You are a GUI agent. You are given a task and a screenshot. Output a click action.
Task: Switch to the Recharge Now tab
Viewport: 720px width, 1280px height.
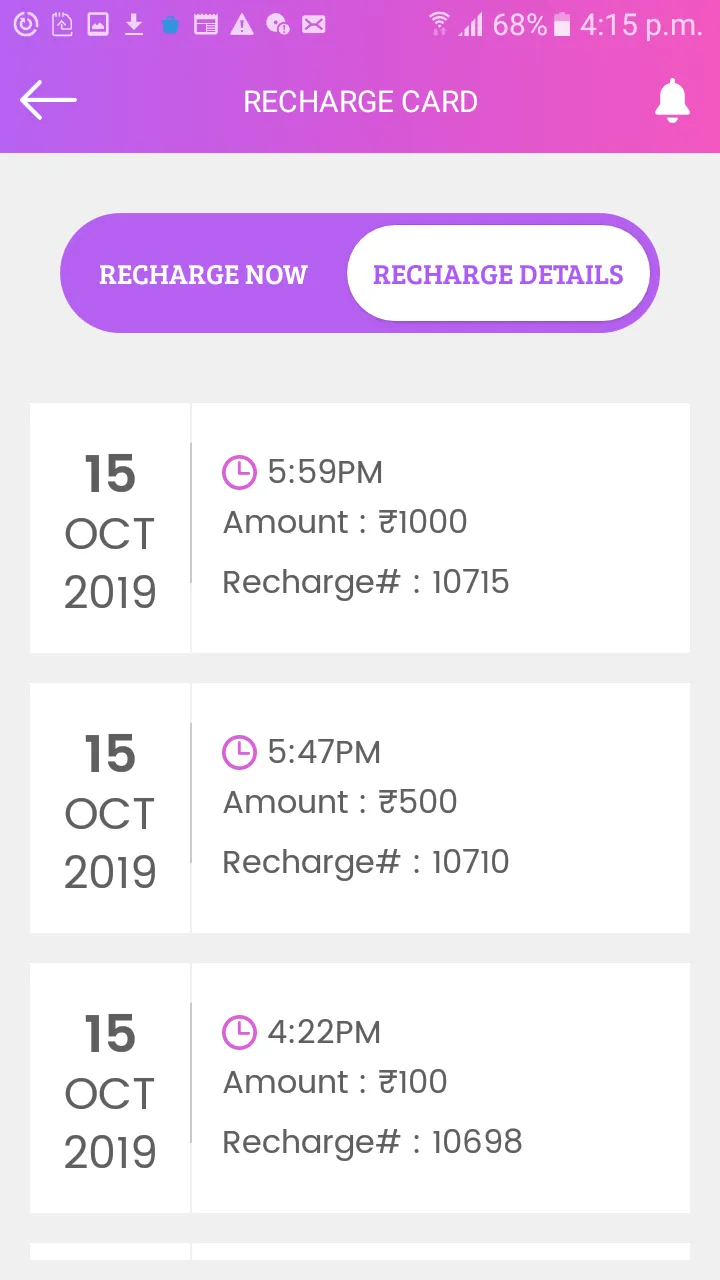point(203,274)
